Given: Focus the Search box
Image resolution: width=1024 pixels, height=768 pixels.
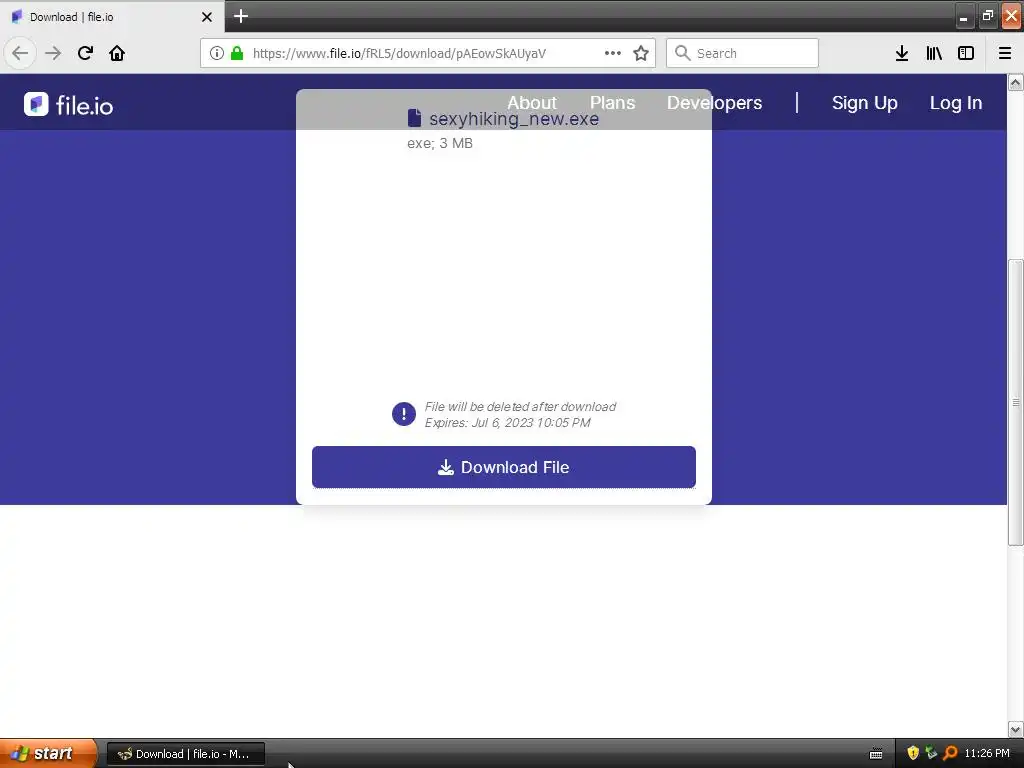Looking at the screenshot, I should 742,53.
